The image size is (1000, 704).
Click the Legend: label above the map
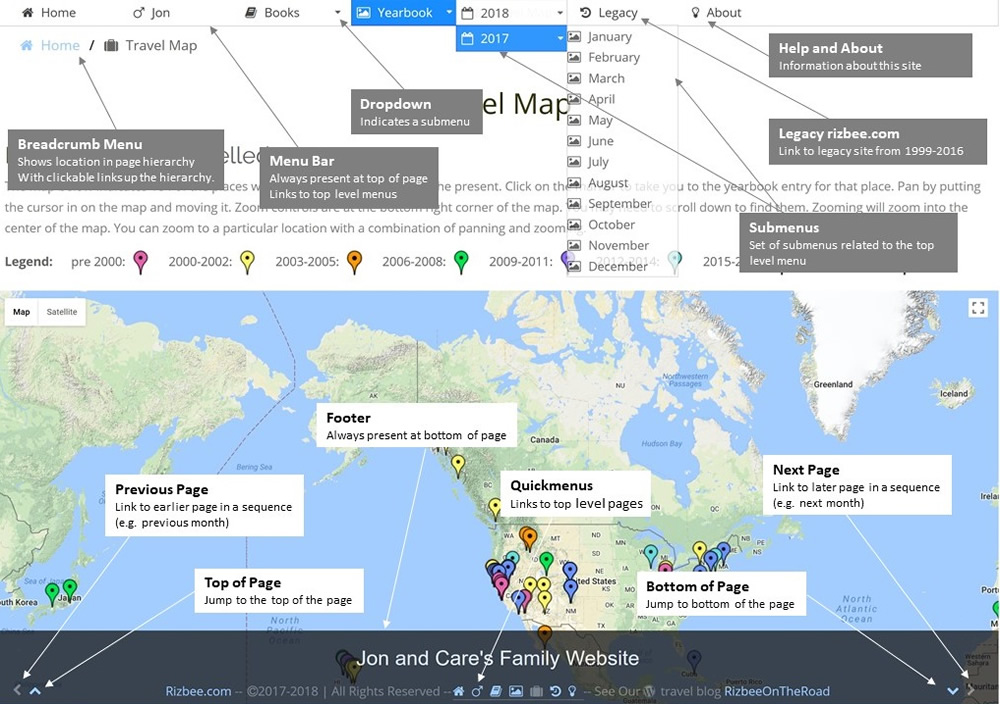point(29,261)
